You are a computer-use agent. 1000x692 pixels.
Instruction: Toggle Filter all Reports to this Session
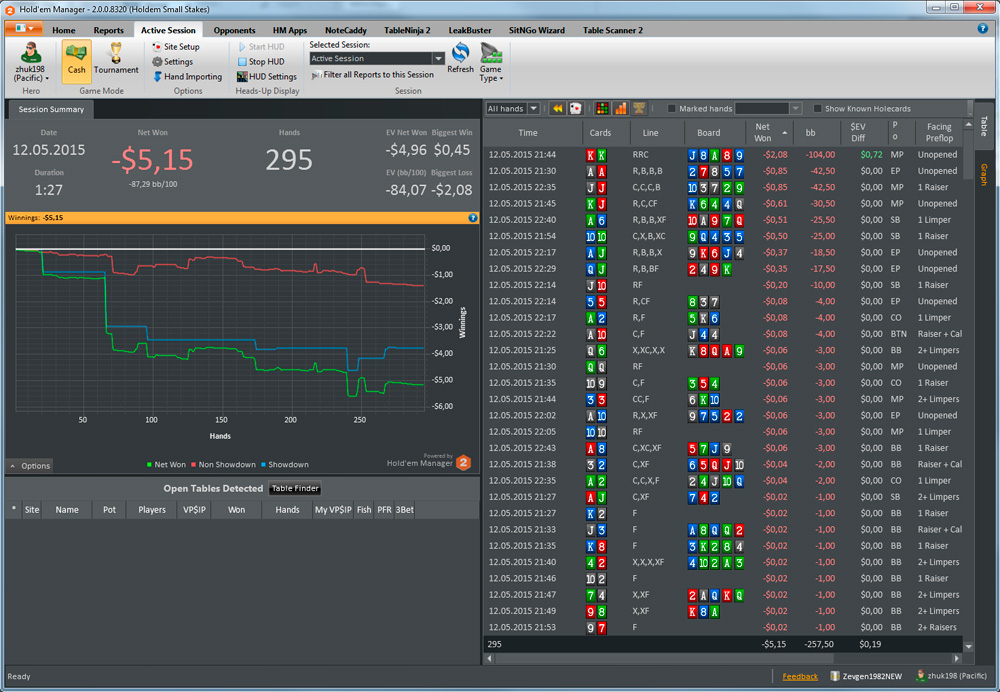(372, 75)
